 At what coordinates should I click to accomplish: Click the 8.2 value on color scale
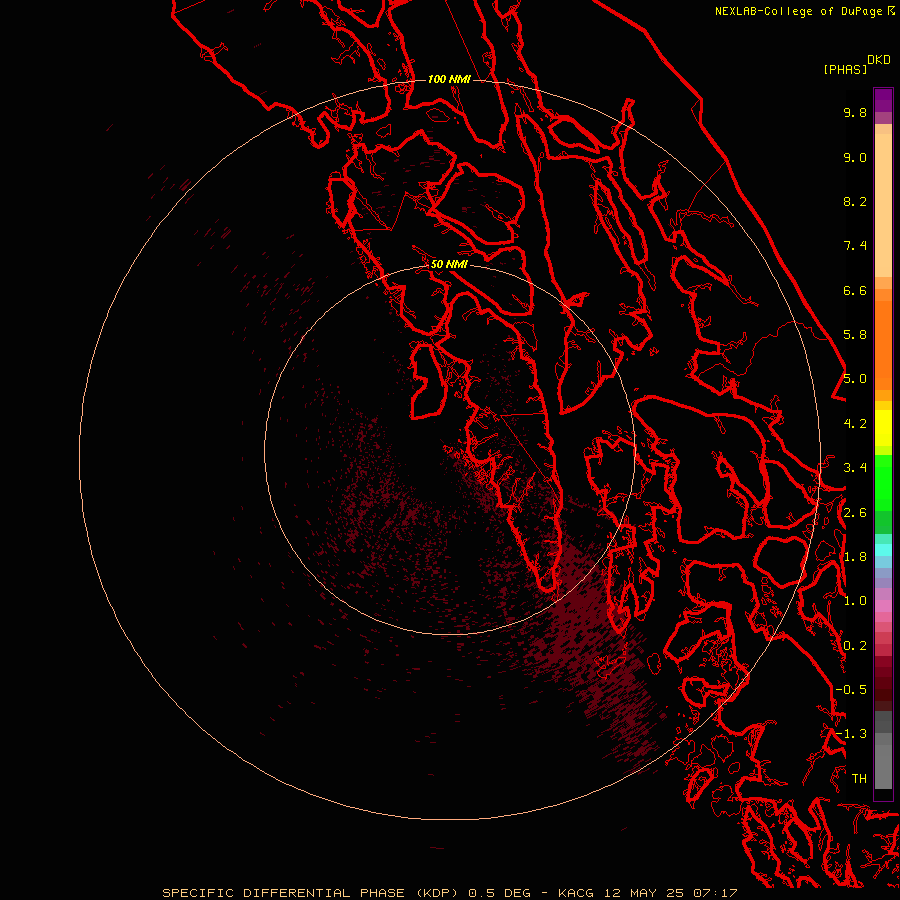click(855, 201)
